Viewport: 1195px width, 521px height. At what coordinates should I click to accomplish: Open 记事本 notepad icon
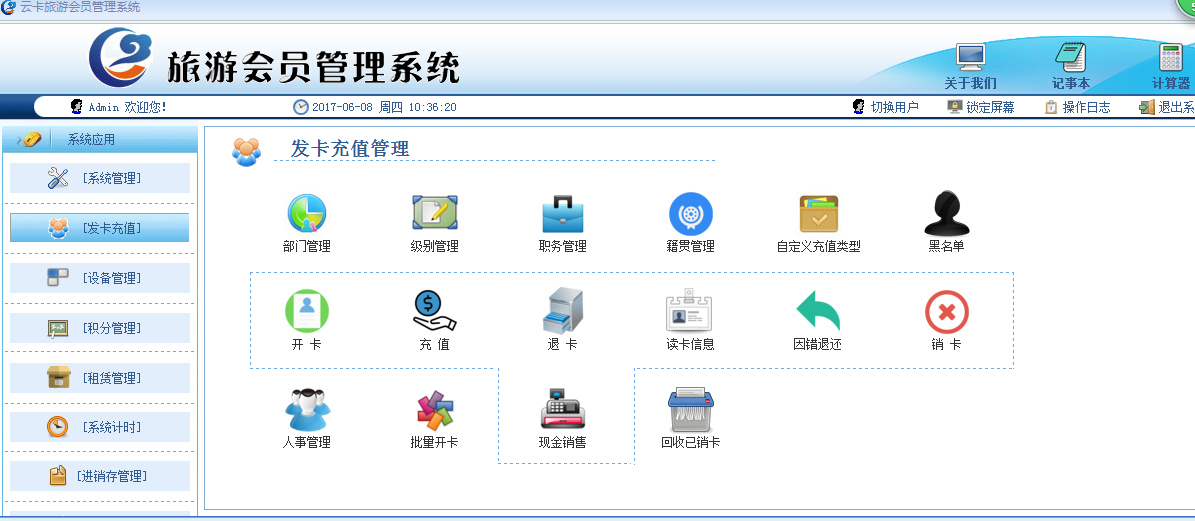click(x=1070, y=57)
